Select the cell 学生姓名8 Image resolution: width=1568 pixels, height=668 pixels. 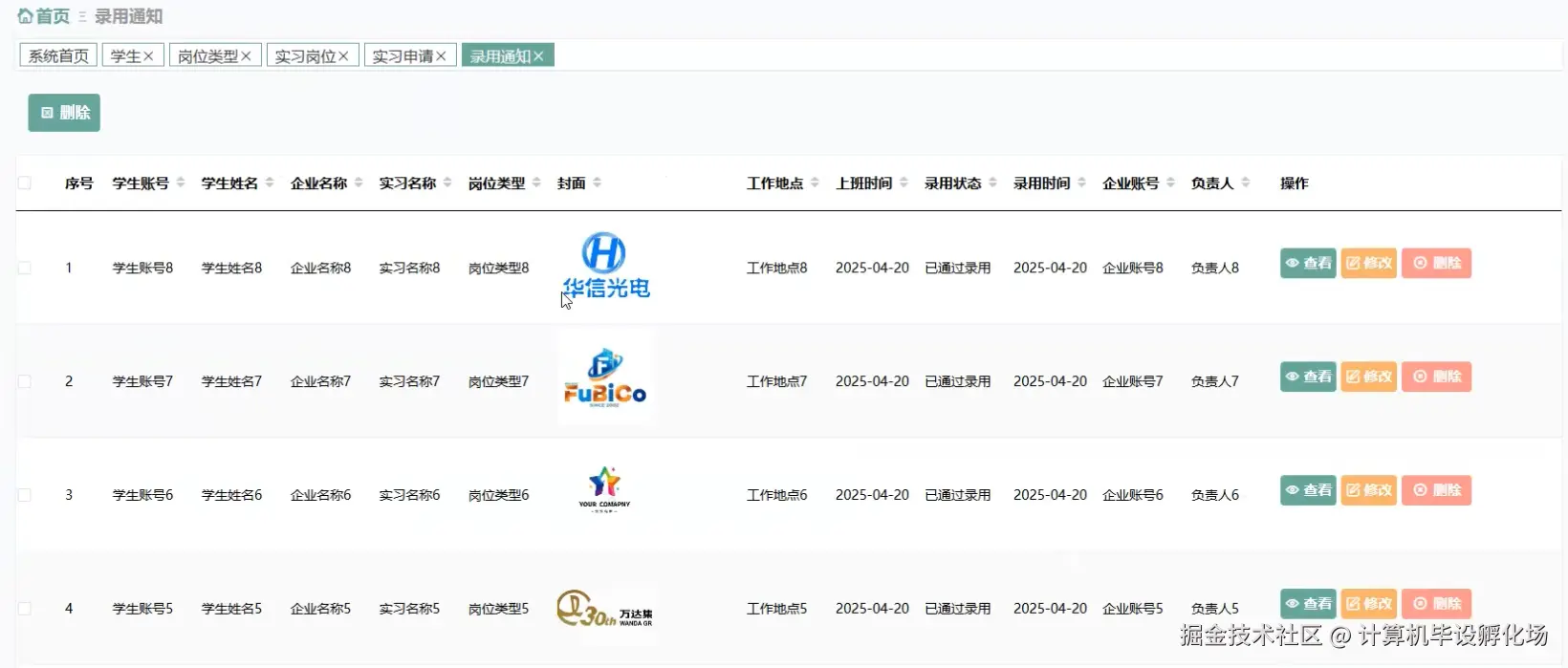pyautogui.click(x=231, y=268)
